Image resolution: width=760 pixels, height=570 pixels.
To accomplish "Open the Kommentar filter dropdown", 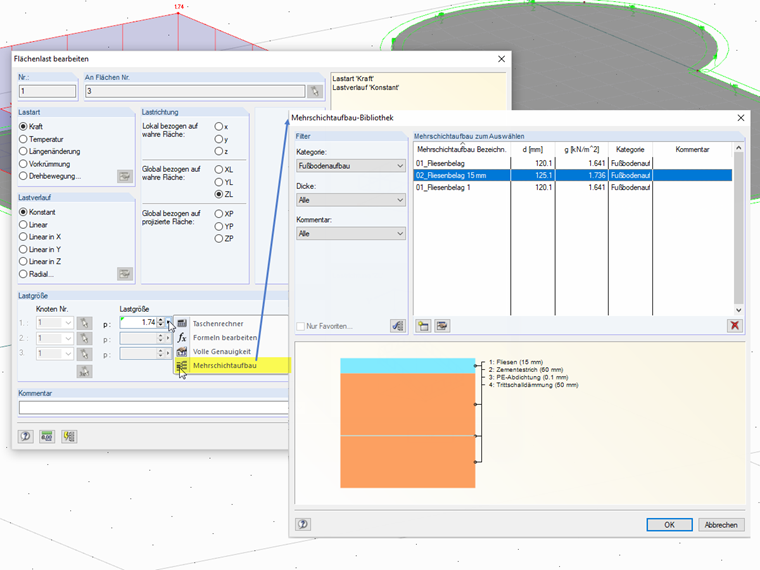I will (351, 234).
